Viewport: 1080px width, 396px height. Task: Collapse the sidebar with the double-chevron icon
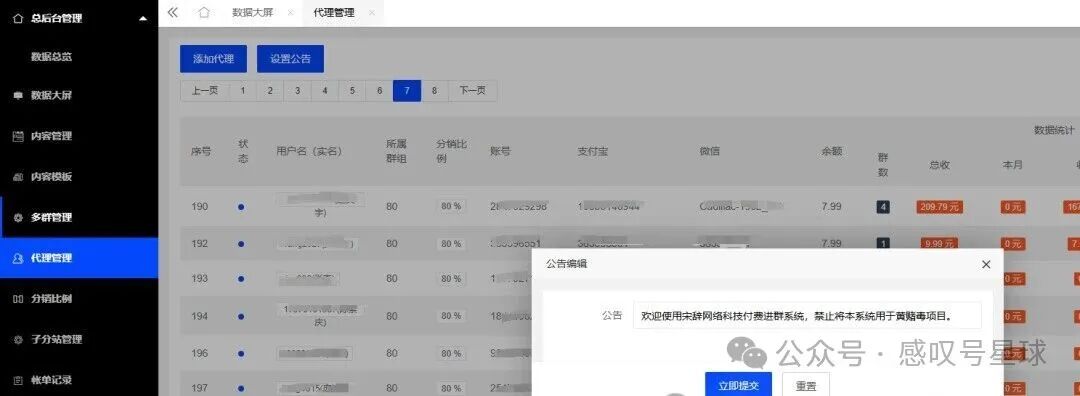click(173, 12)
